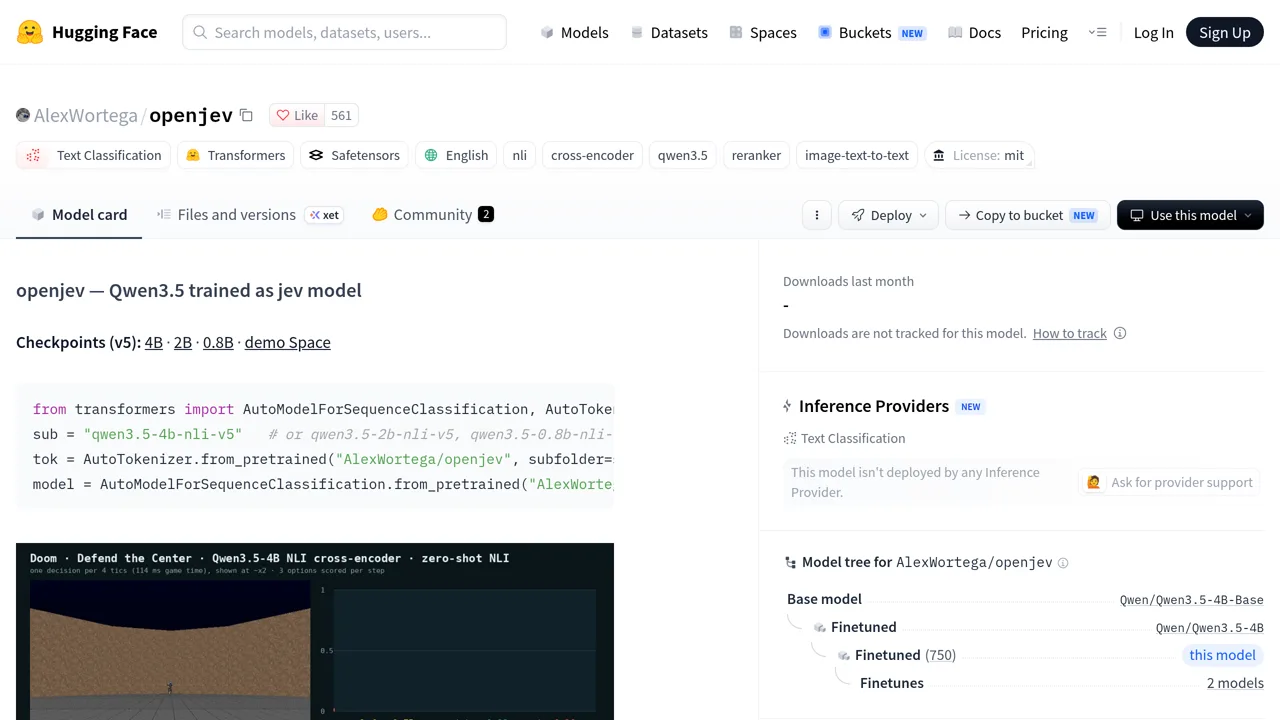
Task: Select the Text Classification tag
Action: click(93, 155)
